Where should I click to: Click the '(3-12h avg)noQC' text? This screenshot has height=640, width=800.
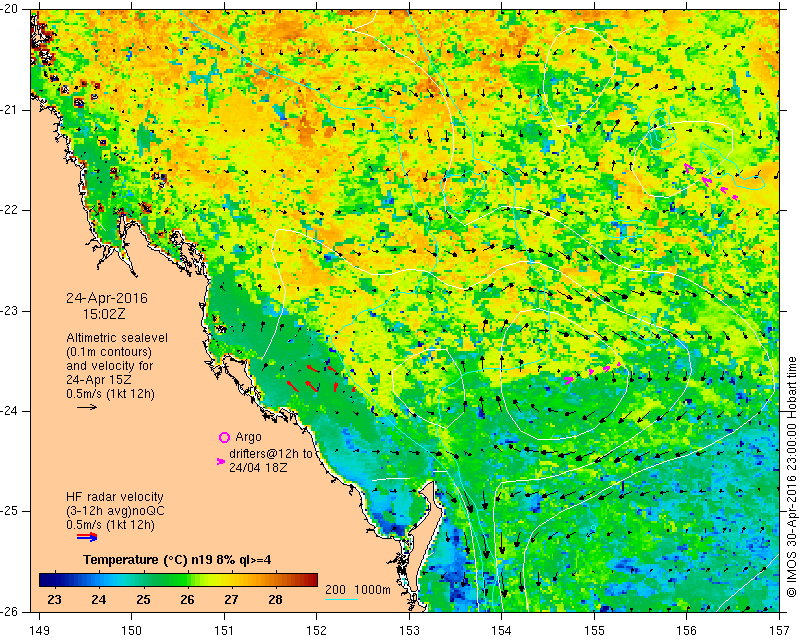point(115,511)
